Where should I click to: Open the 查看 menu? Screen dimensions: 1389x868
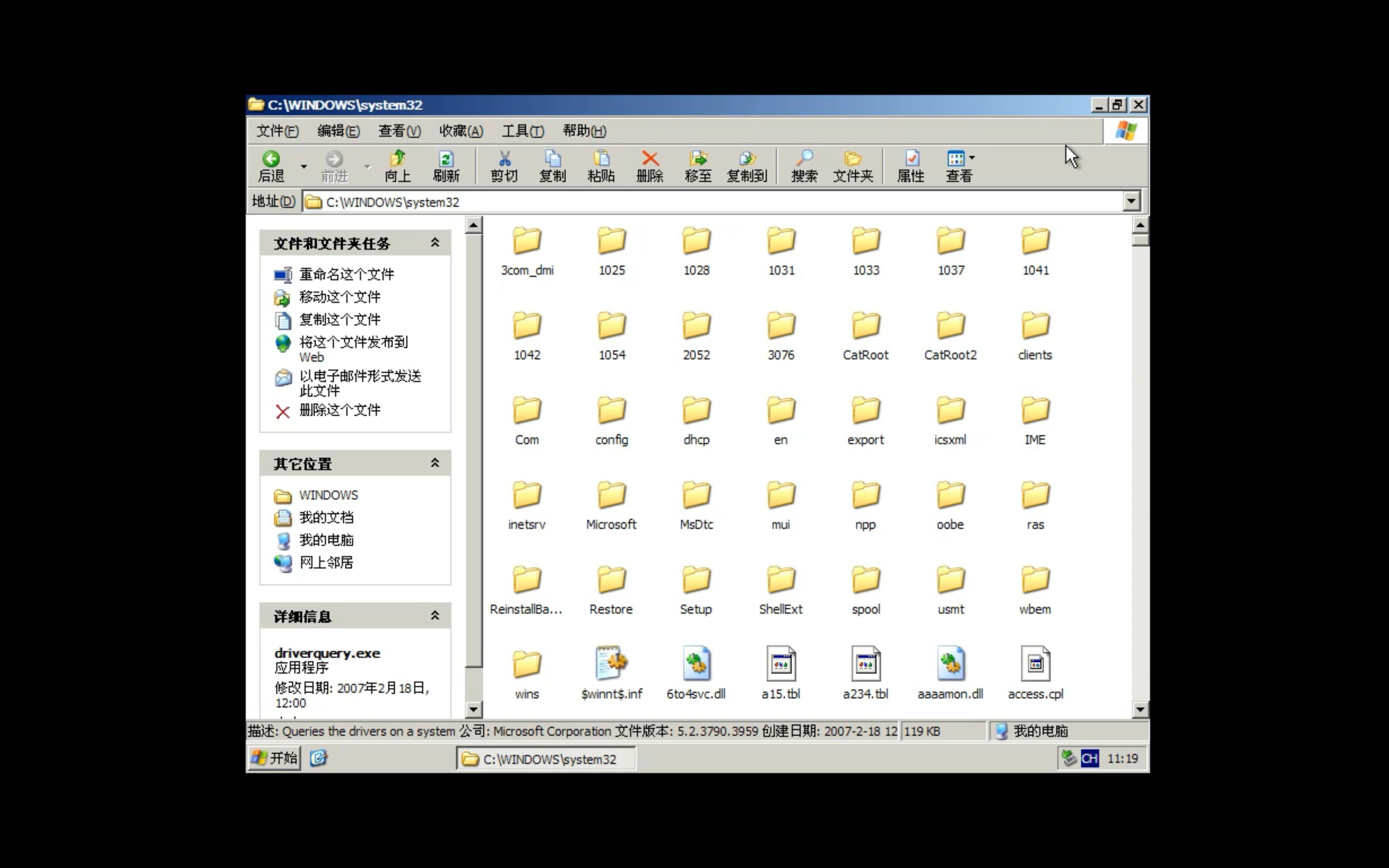pyautogui.click(x=397, y=130)
